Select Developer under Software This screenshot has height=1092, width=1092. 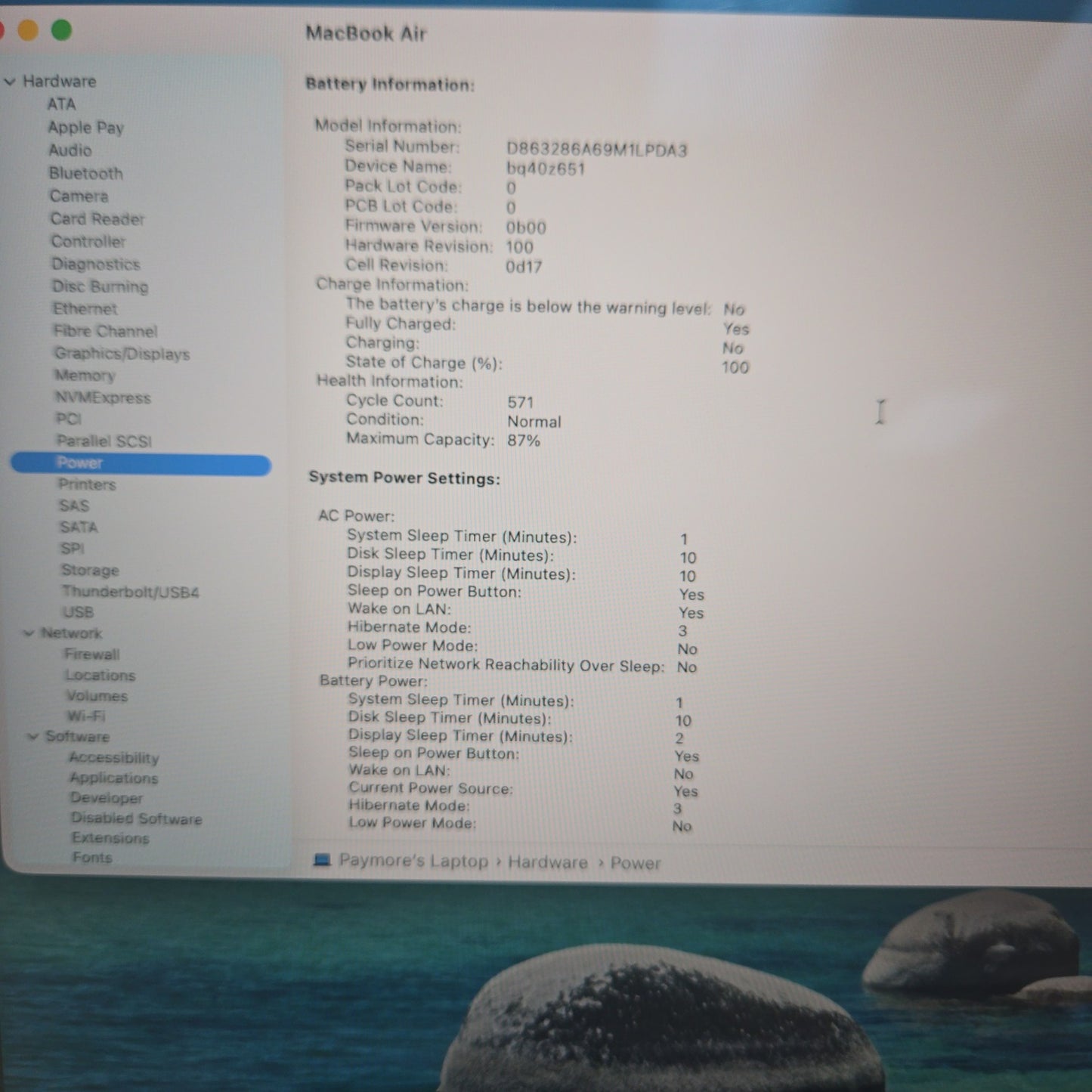pos(106,799)
